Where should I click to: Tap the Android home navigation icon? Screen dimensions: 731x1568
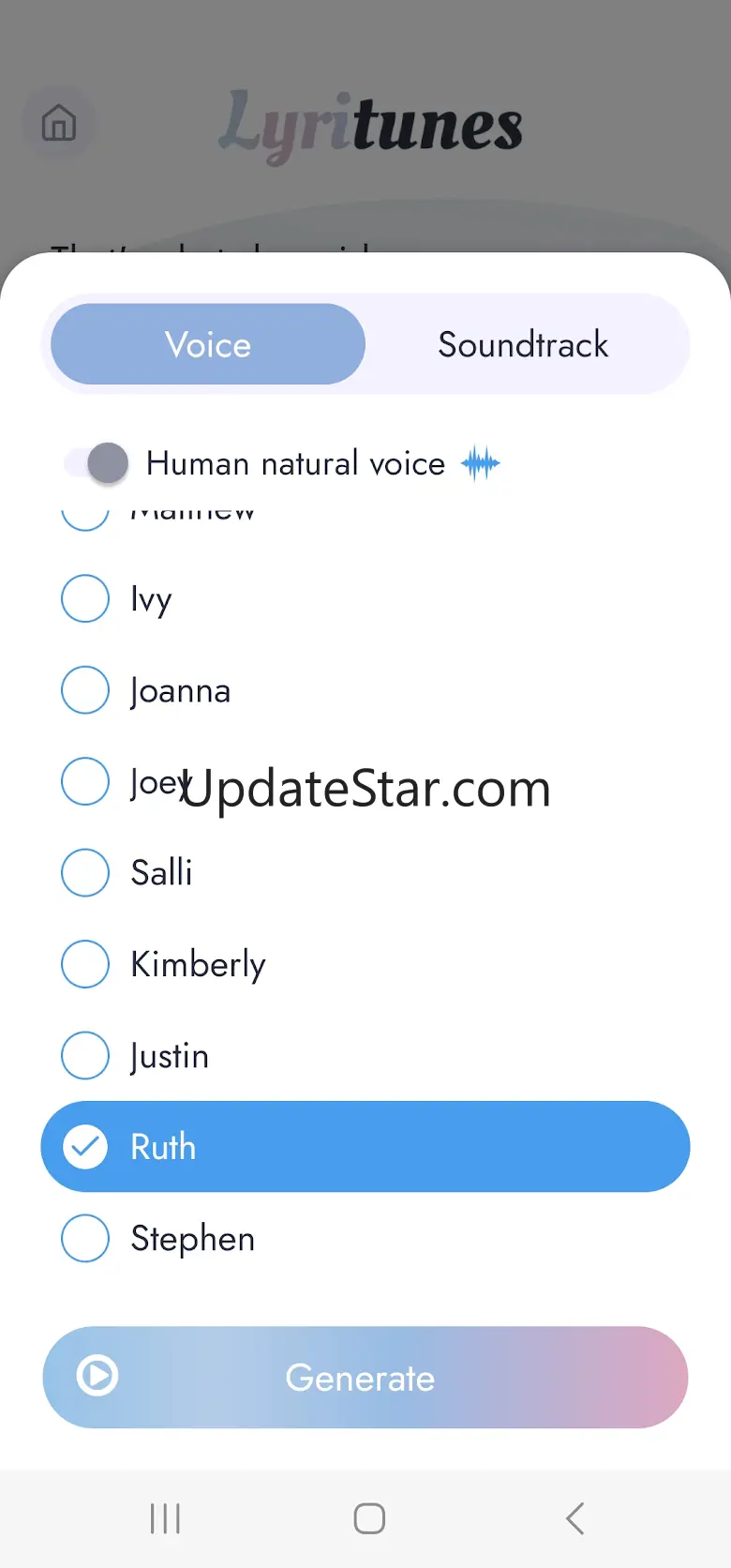369,1518
